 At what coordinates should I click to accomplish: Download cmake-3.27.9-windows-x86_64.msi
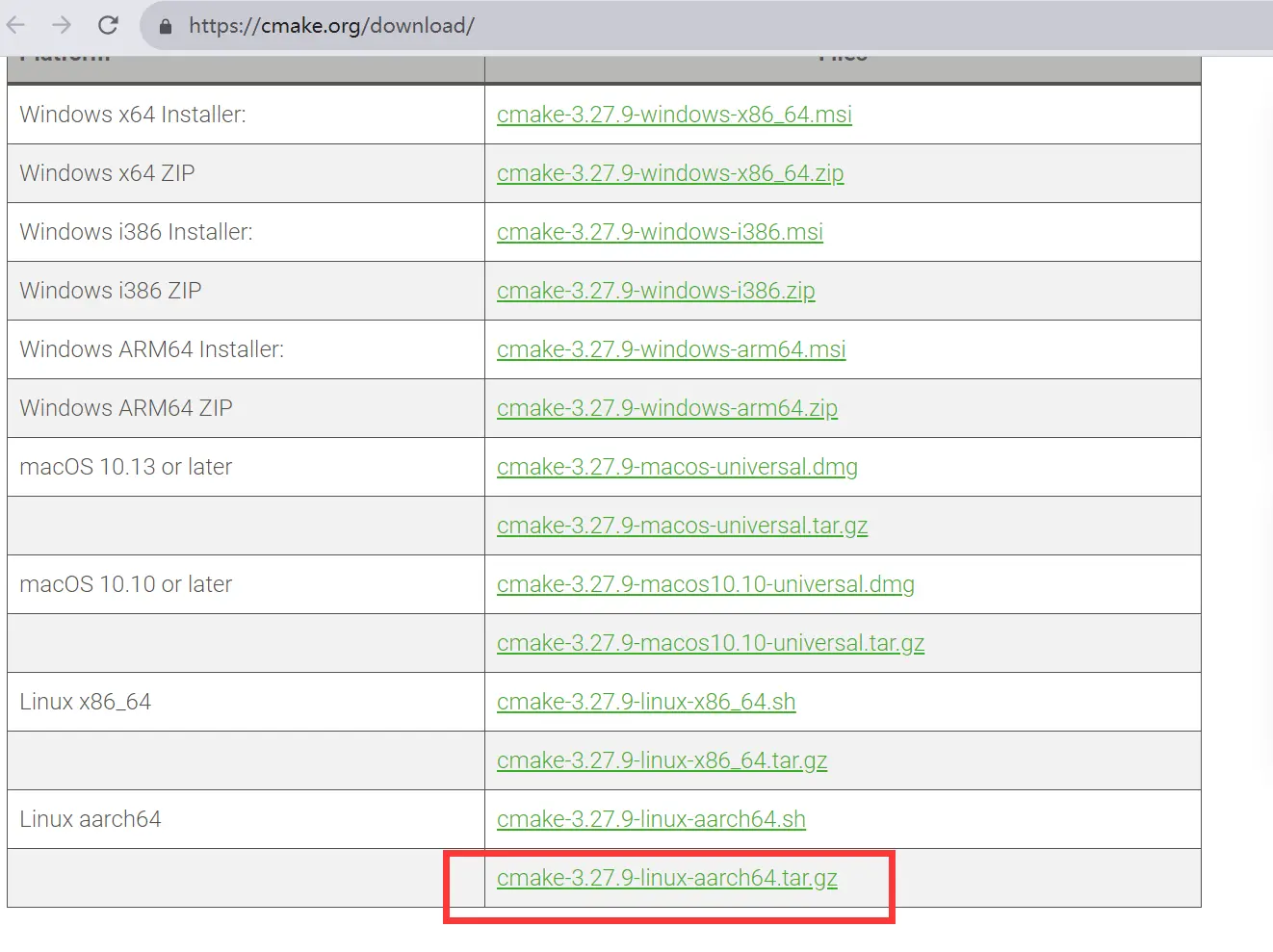coord(674,115)
